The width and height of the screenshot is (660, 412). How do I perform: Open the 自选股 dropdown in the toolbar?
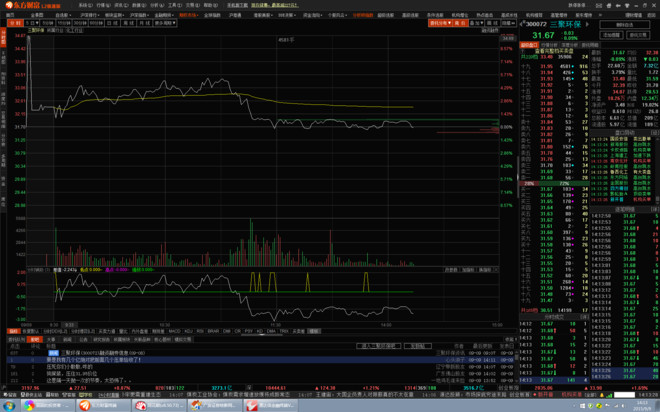coord(63,15)
